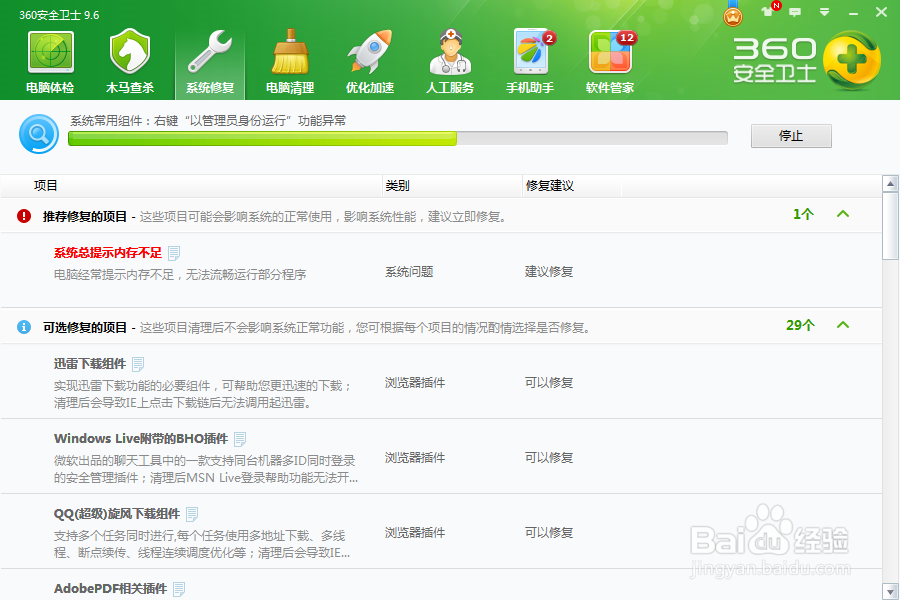Image resolution: width=900 pixels, height=600 pixels.
Task: Minimize the 360 window
Action: click(853, 13)
